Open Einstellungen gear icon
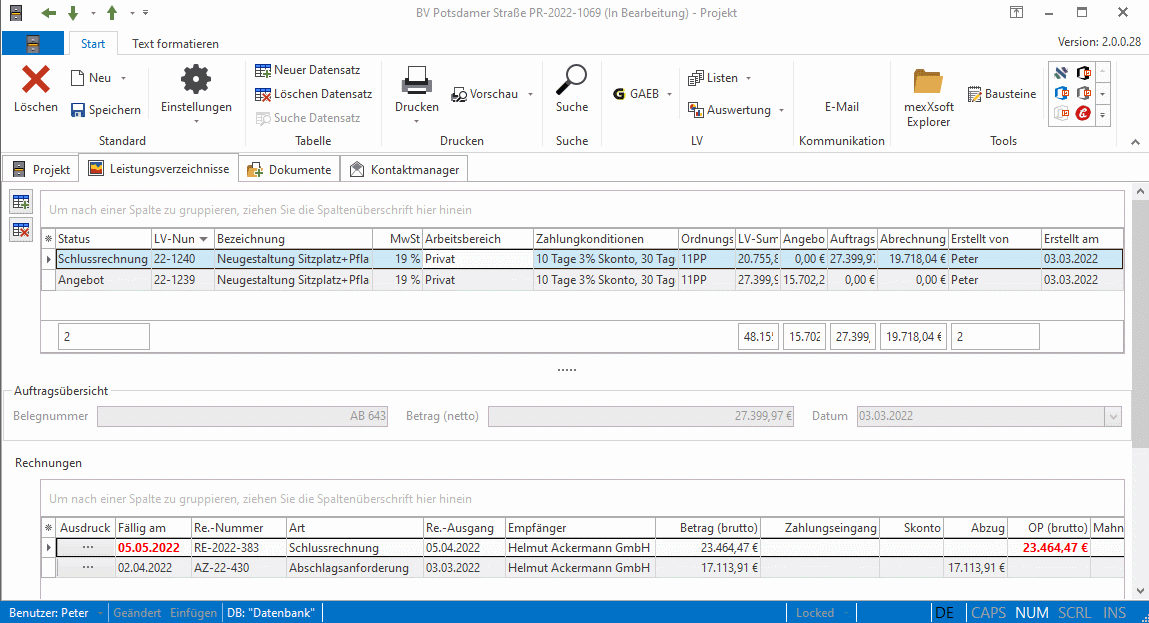This screenshot has width=1149, height=623. [x=196, y=79]
